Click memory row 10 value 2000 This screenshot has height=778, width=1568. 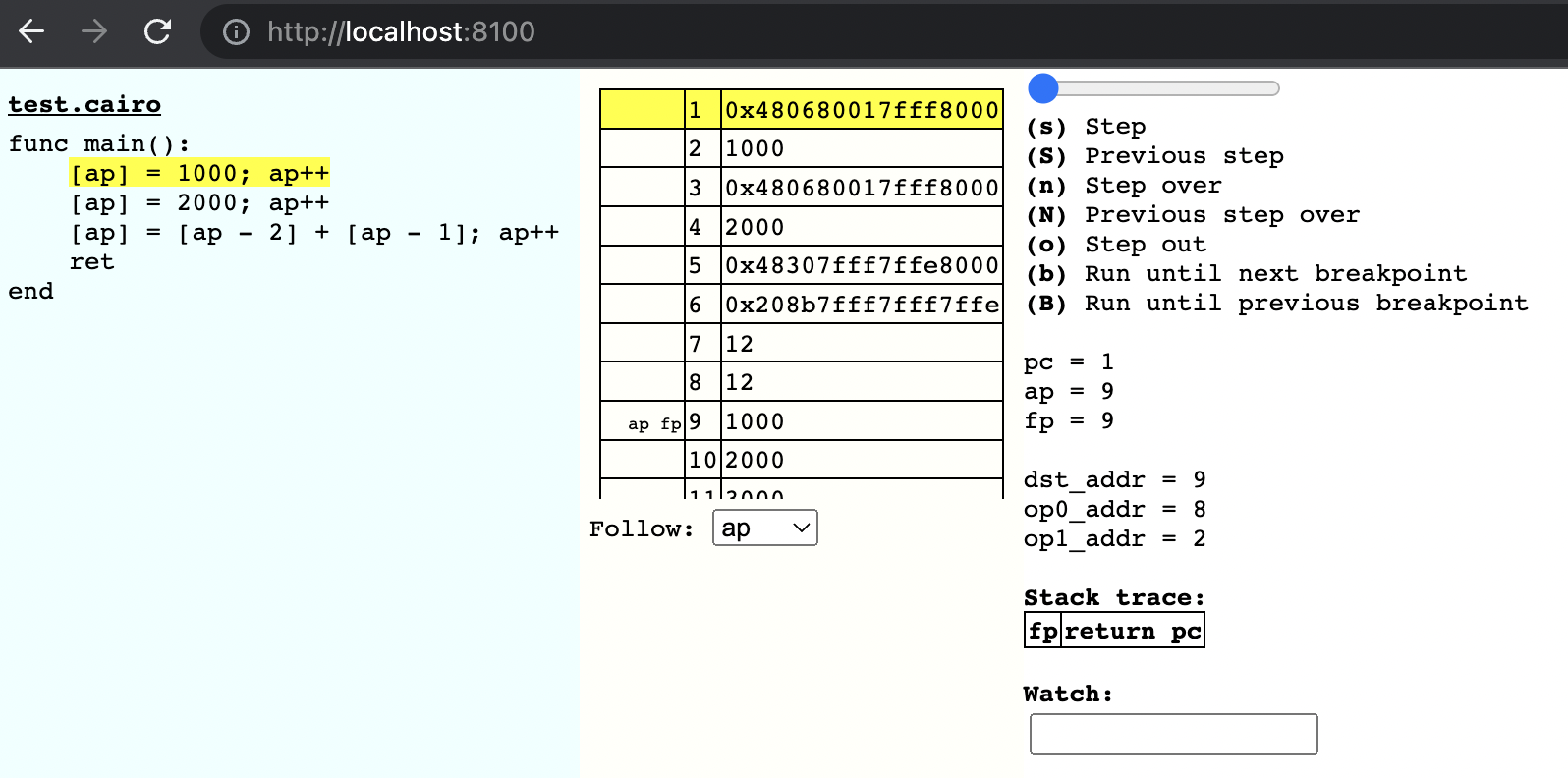pyautogui.click(x=862, y=460)
